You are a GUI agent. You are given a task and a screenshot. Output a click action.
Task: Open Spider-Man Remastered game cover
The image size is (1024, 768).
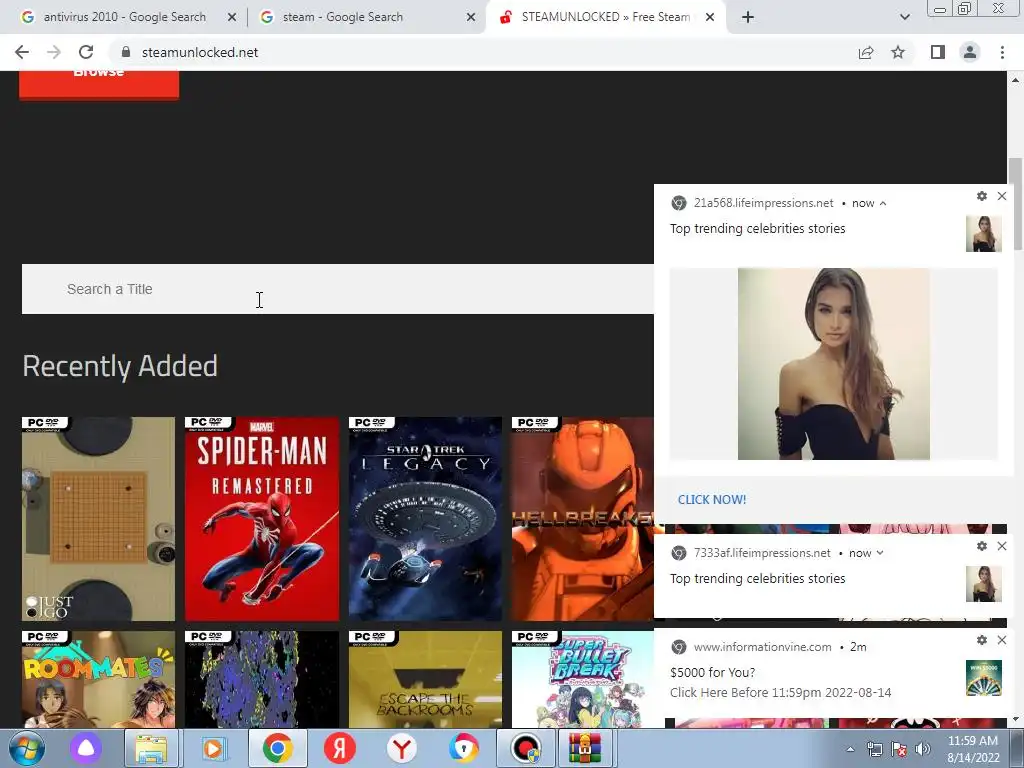[x=262, y=519]
